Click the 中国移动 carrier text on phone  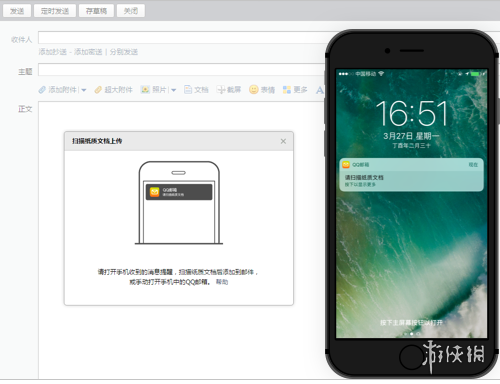[x=366, y=74]
